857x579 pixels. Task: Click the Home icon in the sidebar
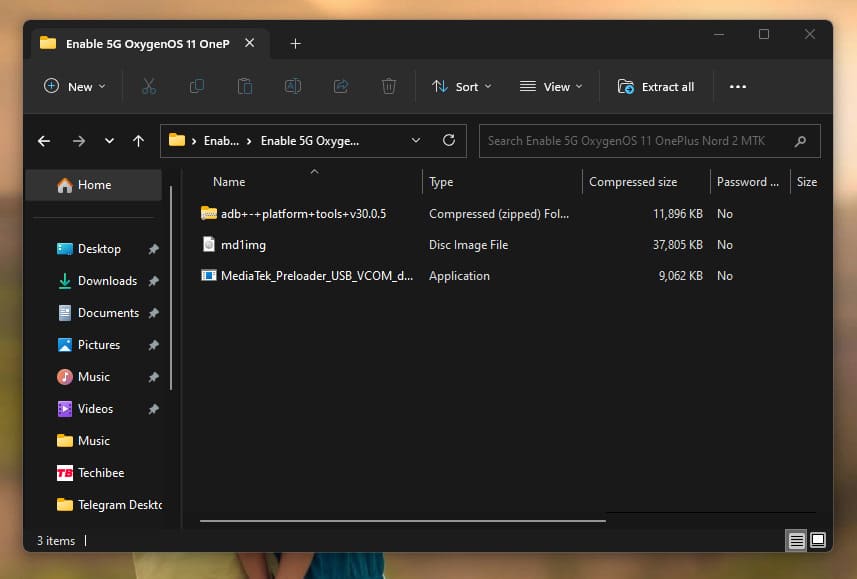tap(64, 185)
